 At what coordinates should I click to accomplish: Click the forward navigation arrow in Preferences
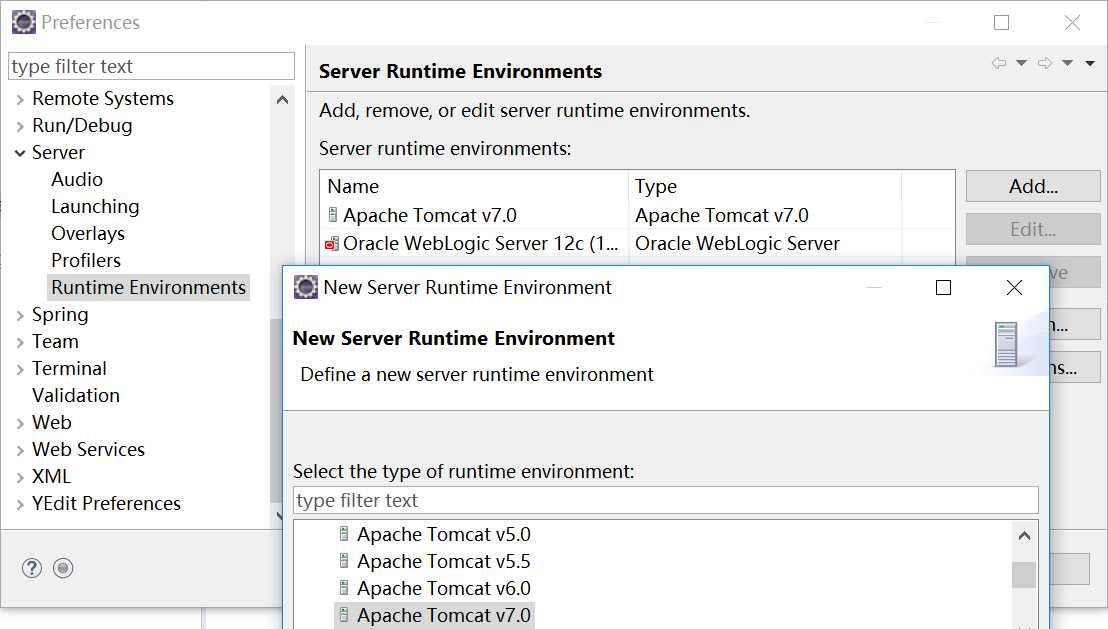click(x=1044, y=63)
